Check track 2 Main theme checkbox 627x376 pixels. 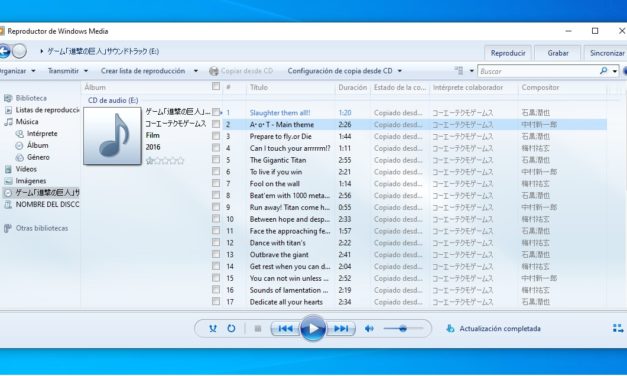(x=216, y=124)
